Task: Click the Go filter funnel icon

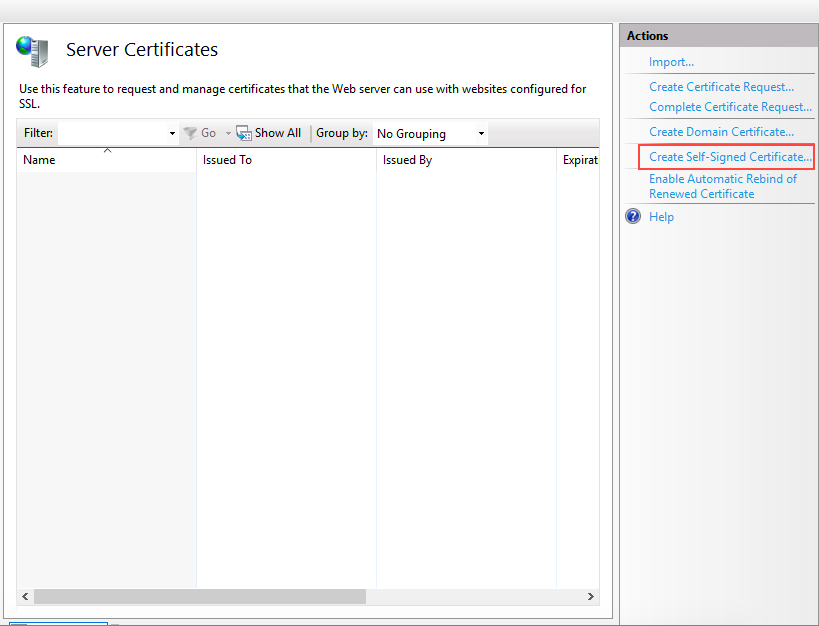Action: tap(190, 133)
